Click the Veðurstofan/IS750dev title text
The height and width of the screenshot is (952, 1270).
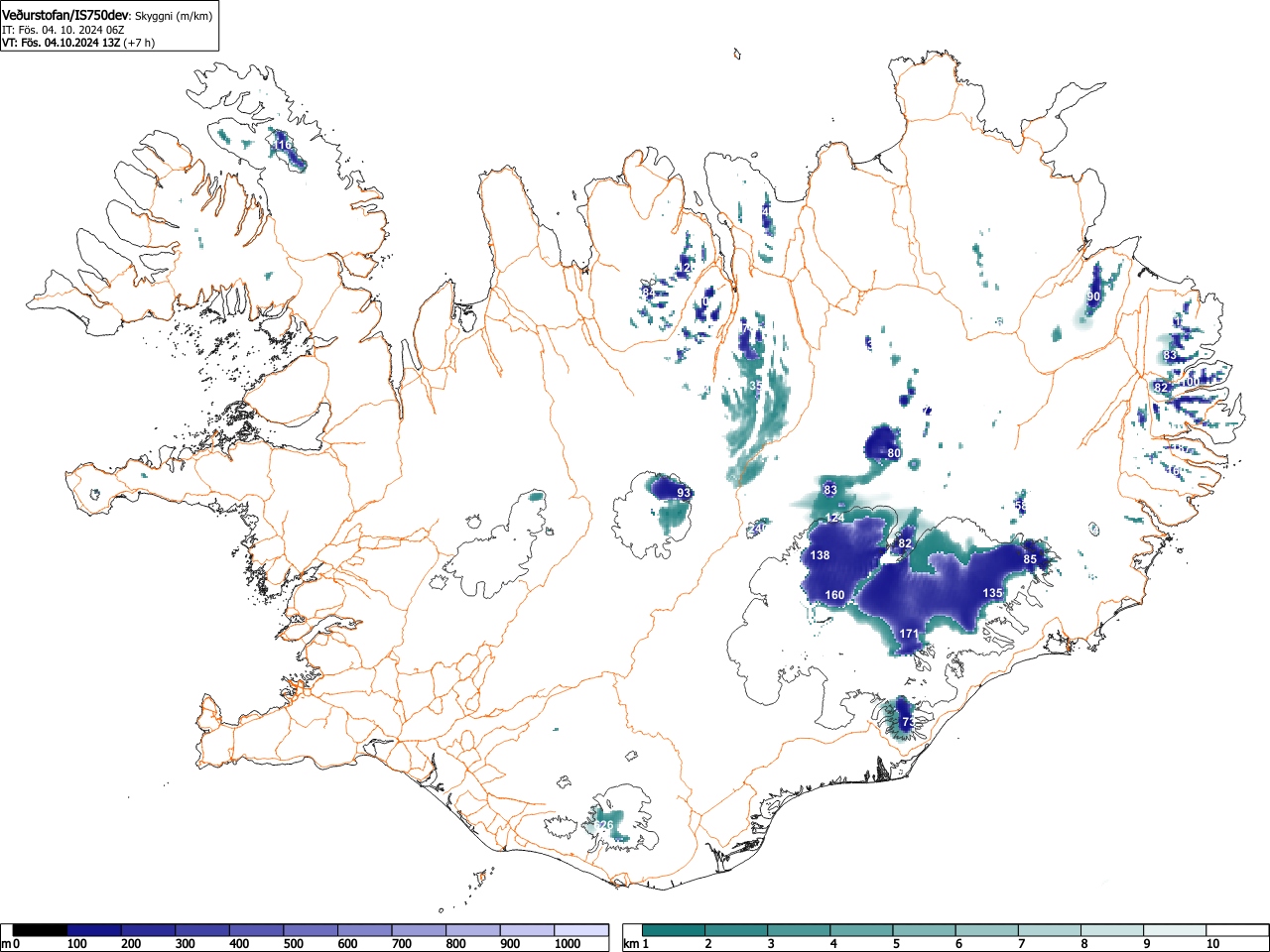click(65, 16)
